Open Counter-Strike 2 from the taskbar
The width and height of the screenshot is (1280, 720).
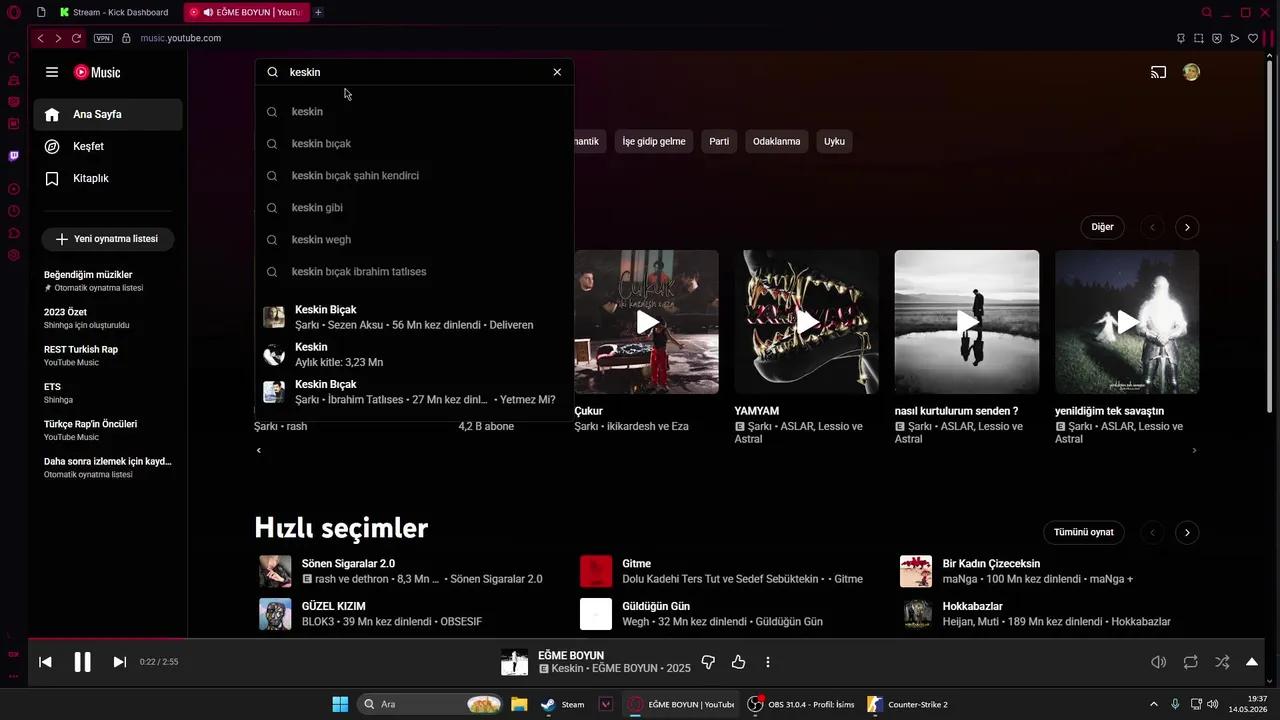point(908,704)
